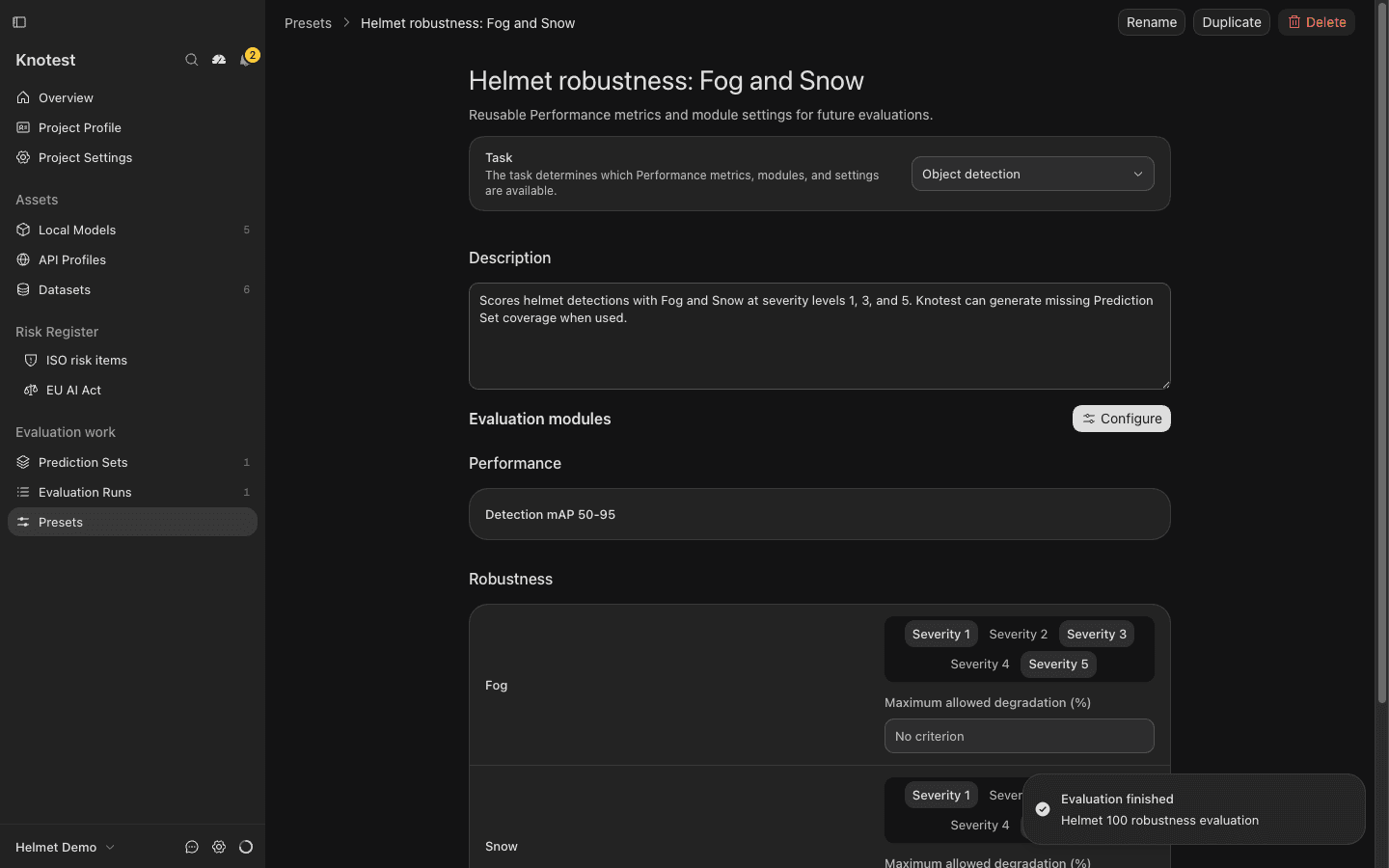Toggle Fog Severity 5
Viewport: 1389px width, 868px height.
click(x=1058, y=664)
